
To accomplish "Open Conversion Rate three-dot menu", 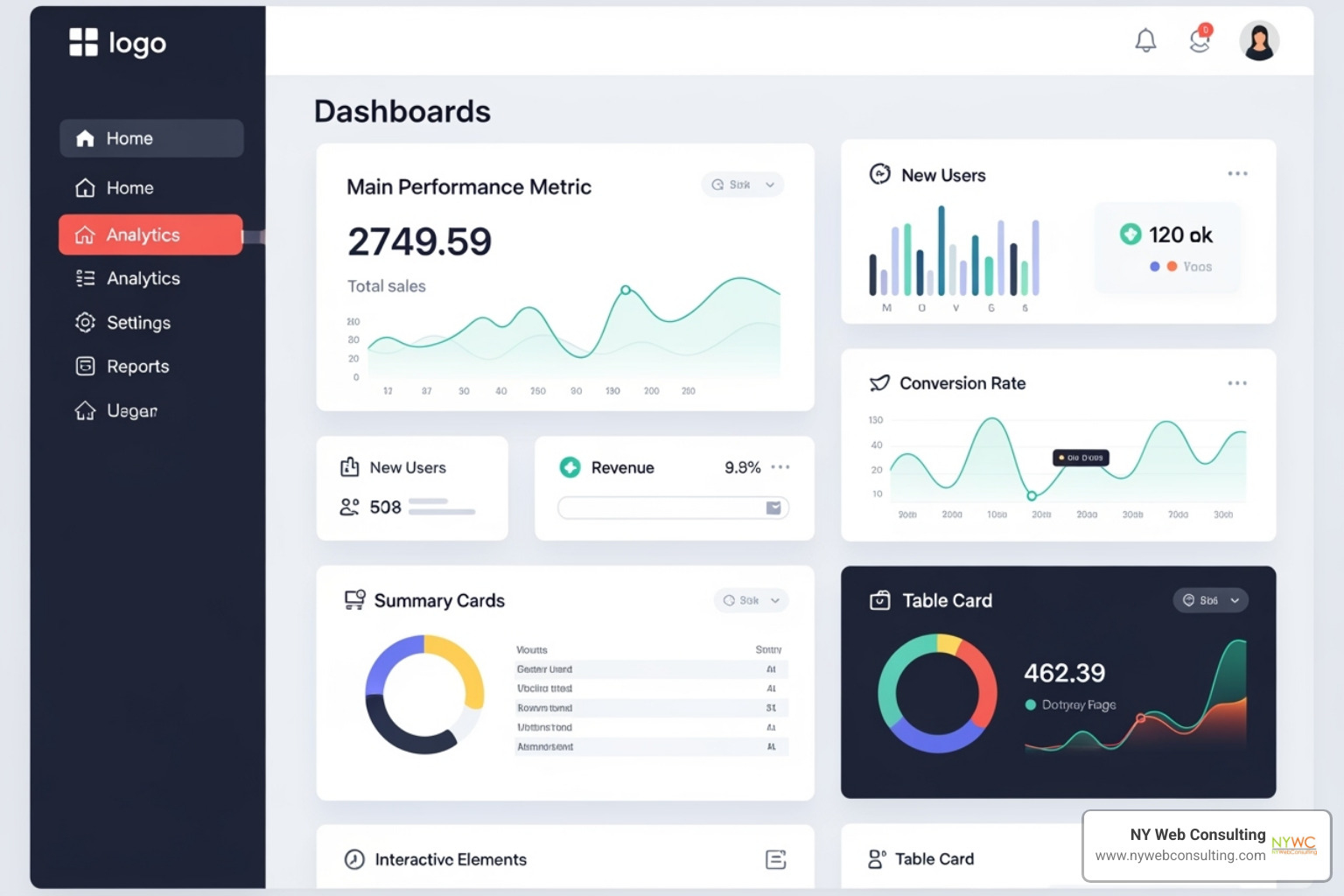I will [x=1237, y=383].
